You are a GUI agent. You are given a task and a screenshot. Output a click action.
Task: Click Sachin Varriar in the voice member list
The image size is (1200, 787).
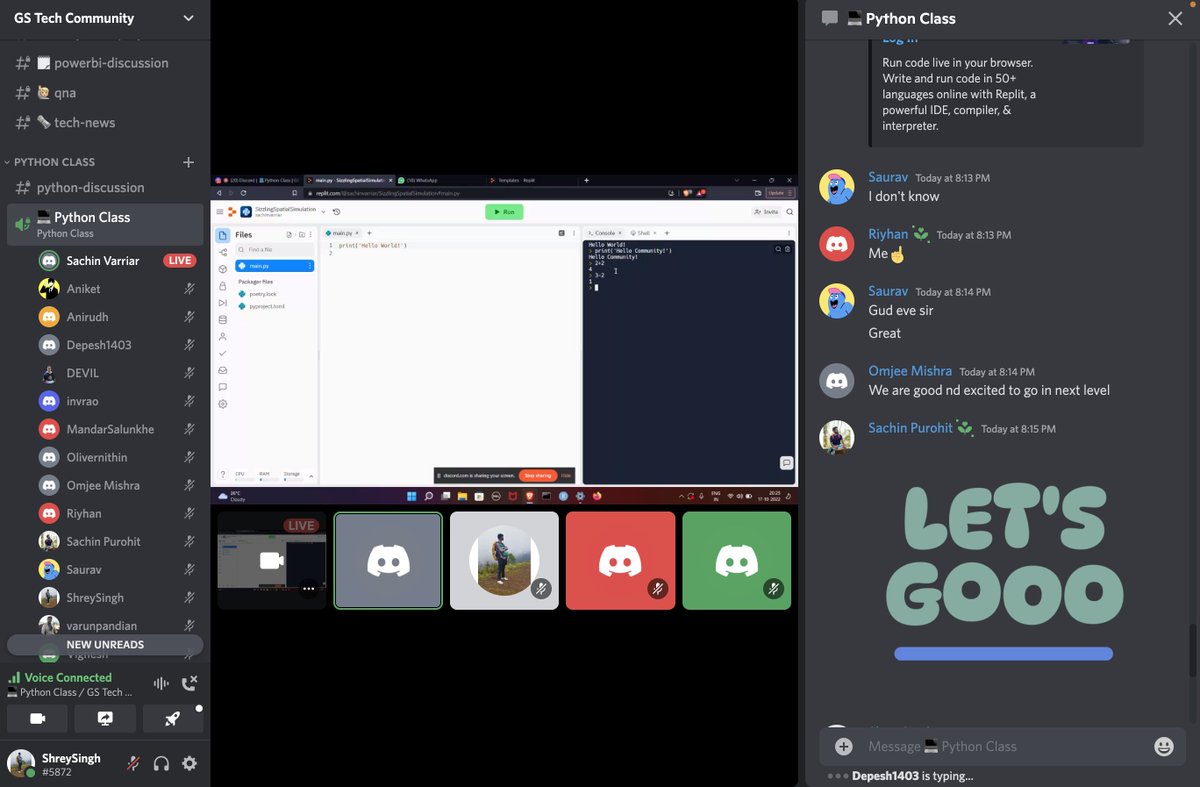click(x=115, y=261)
